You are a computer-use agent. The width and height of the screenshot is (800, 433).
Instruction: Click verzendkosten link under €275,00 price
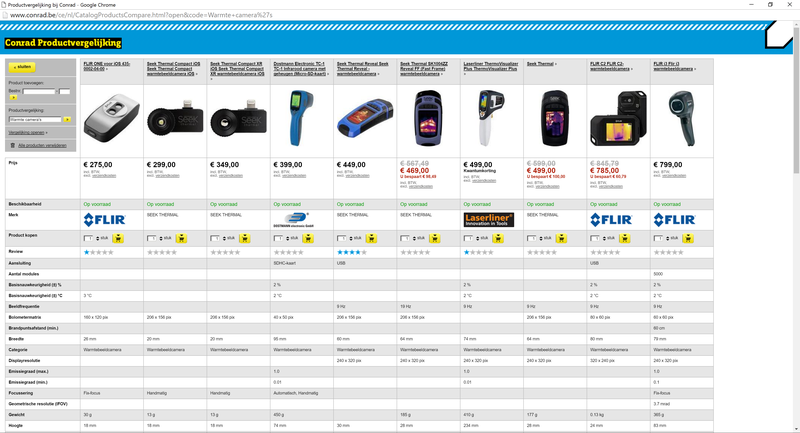[106, 176]
